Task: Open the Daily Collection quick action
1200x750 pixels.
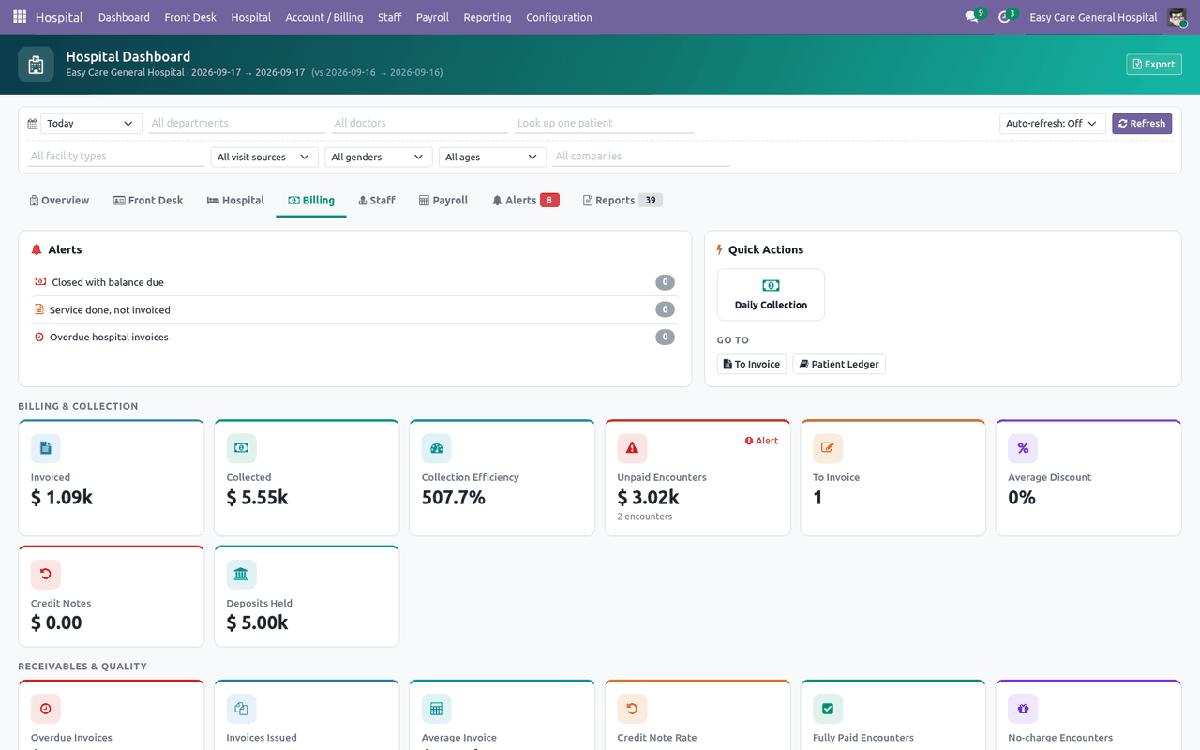Action: [x=771, y=294]
